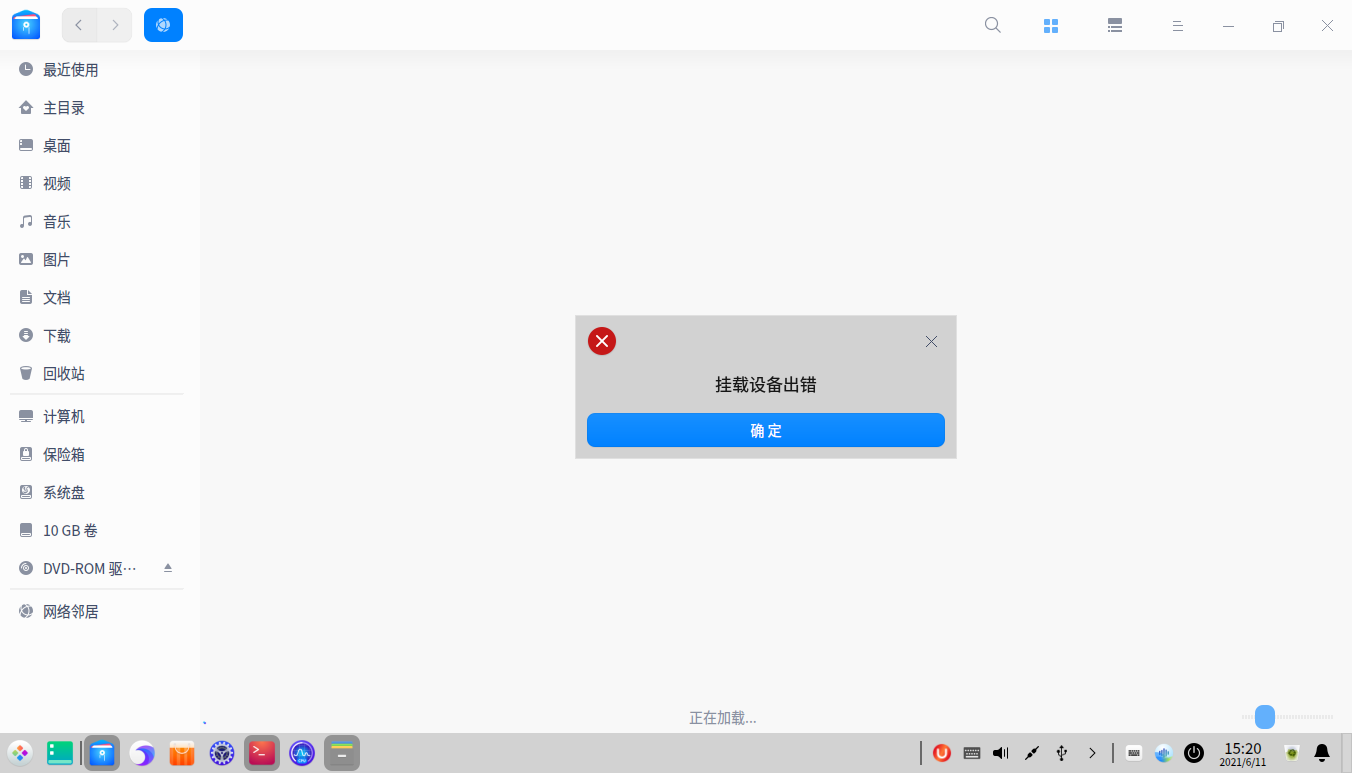
Task: Open the 视频 folder in the sidebar
Action: pos(100,184)
